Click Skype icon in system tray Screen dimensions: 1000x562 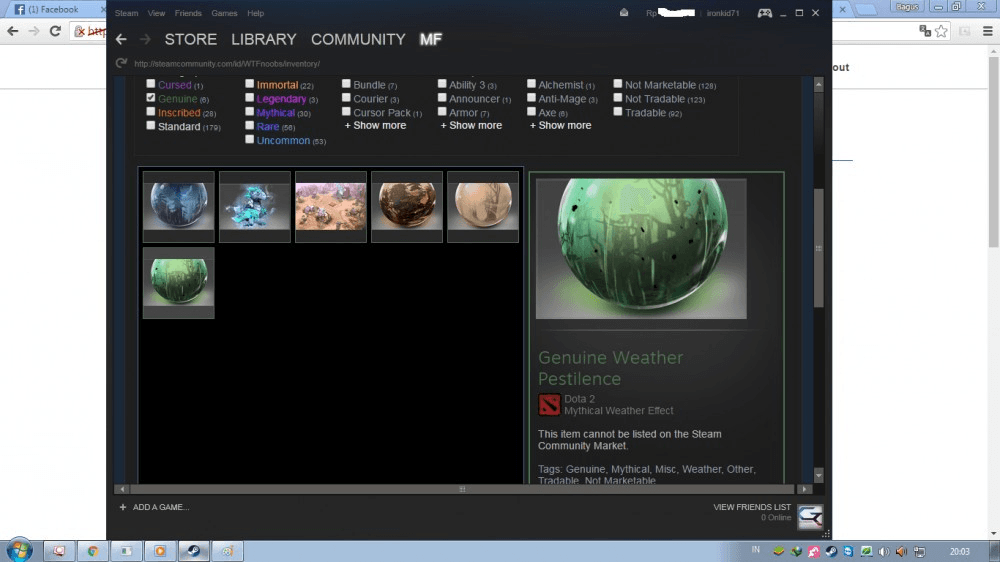click(x=848, y=551)
